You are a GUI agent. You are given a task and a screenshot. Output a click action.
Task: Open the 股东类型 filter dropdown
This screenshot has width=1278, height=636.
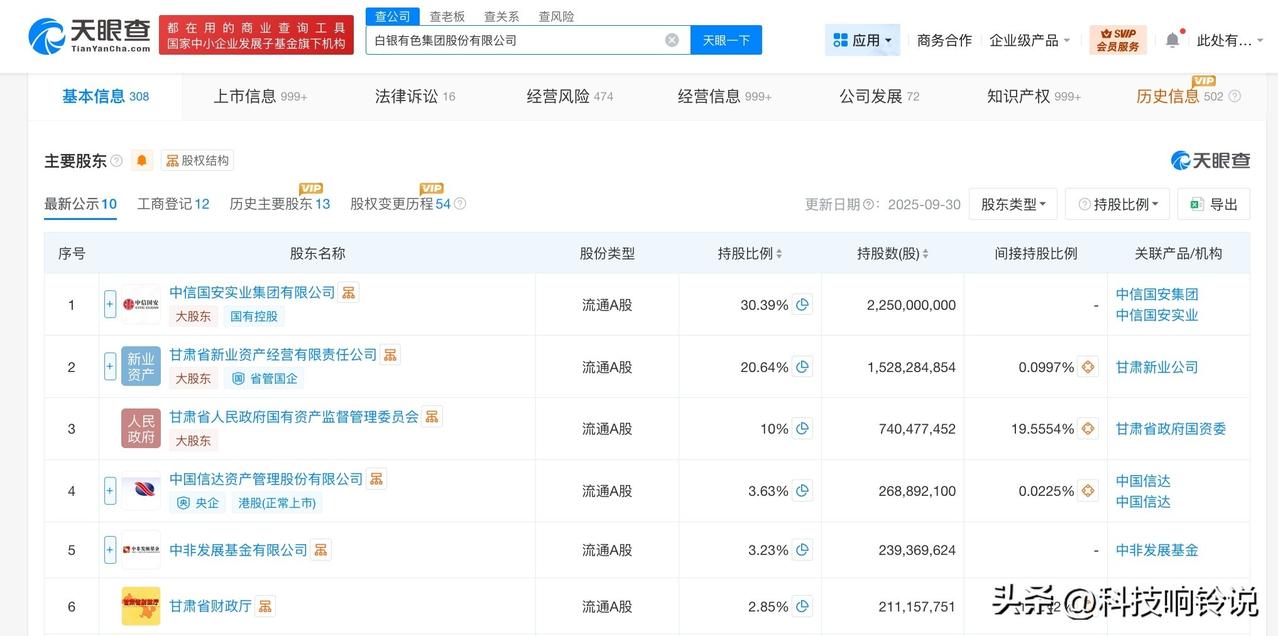[x=1013, y=204]
